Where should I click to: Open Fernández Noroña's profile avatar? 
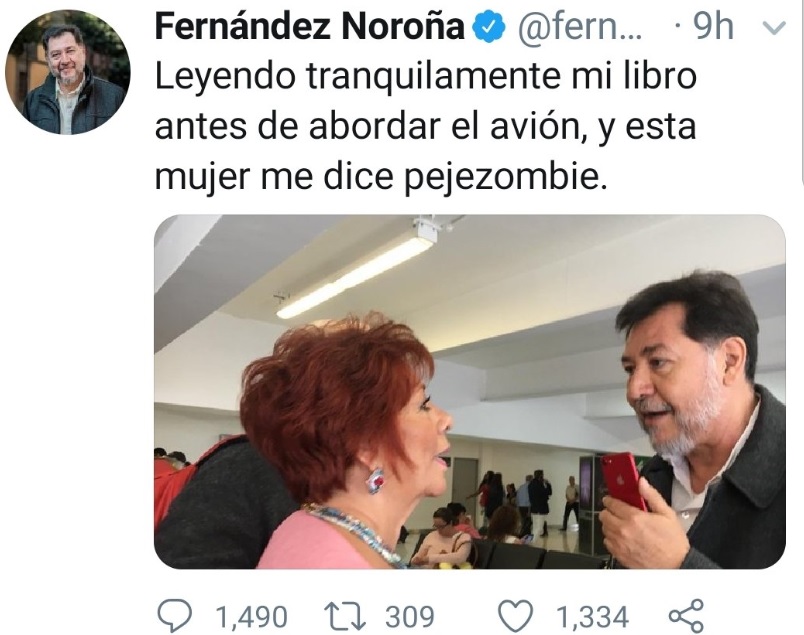click(x=68, y=72)
